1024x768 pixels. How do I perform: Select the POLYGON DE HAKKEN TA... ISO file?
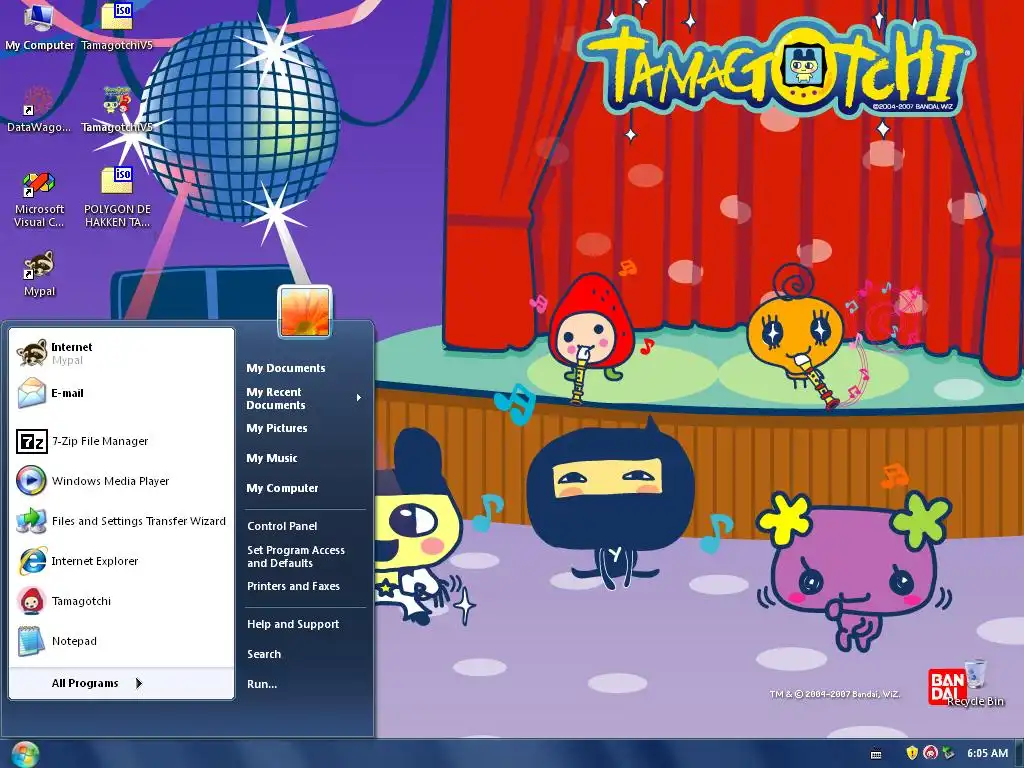tap(118, 197)
